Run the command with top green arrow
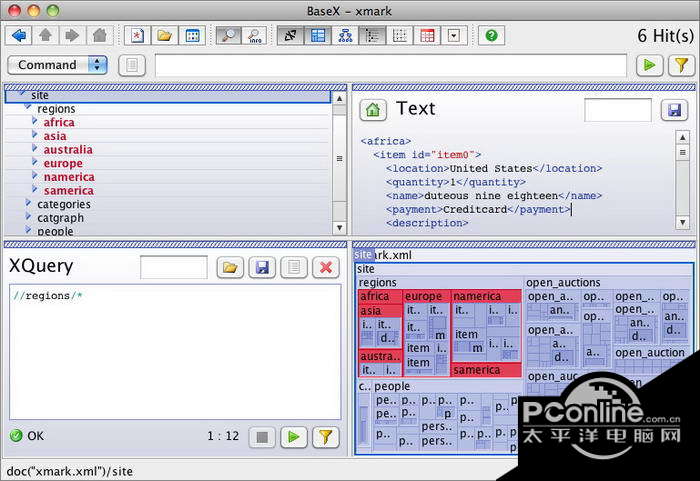Screen dimensions: 700x481 point(650,66)
